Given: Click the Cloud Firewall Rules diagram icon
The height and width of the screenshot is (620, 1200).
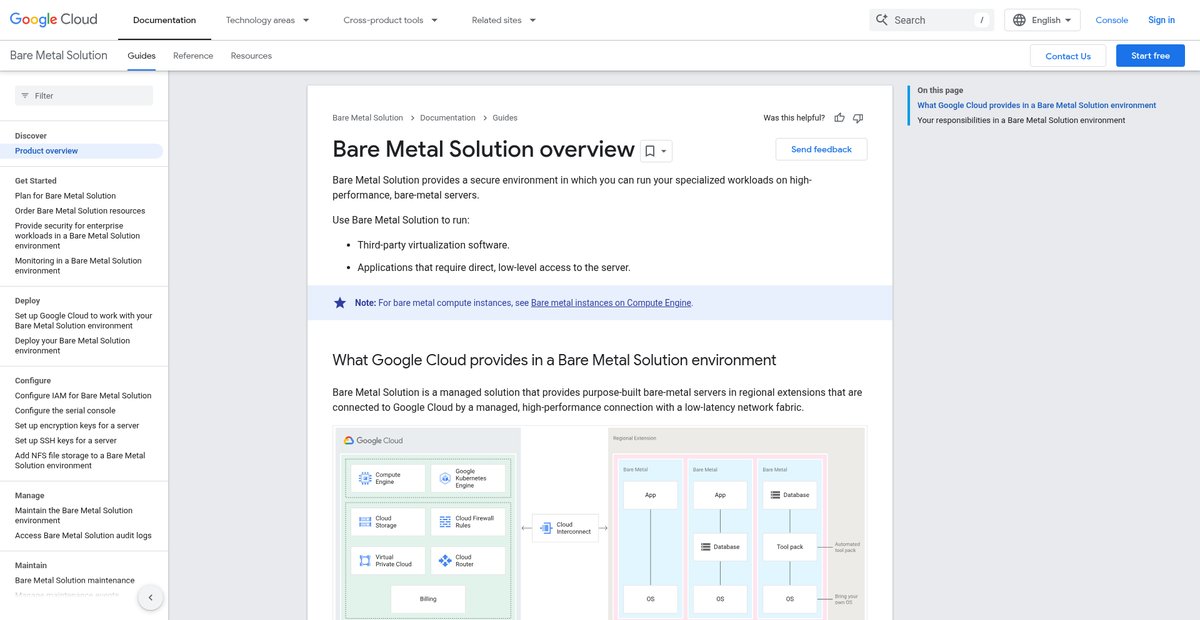Looking at the screenshot, I should coord(444,521).
